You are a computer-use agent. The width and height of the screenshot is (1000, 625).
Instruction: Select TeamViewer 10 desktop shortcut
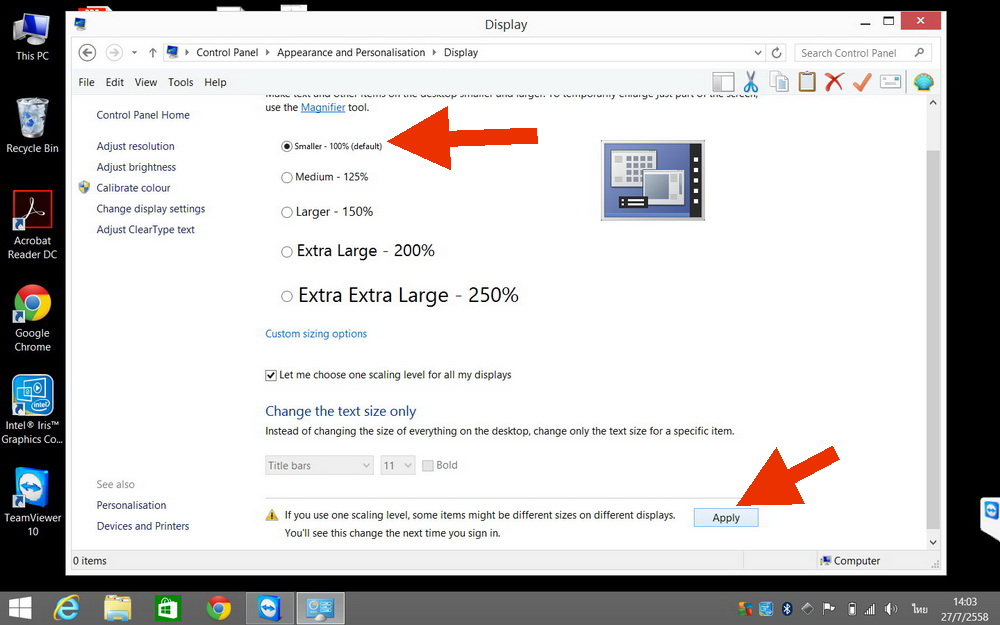tap(33, 502)
